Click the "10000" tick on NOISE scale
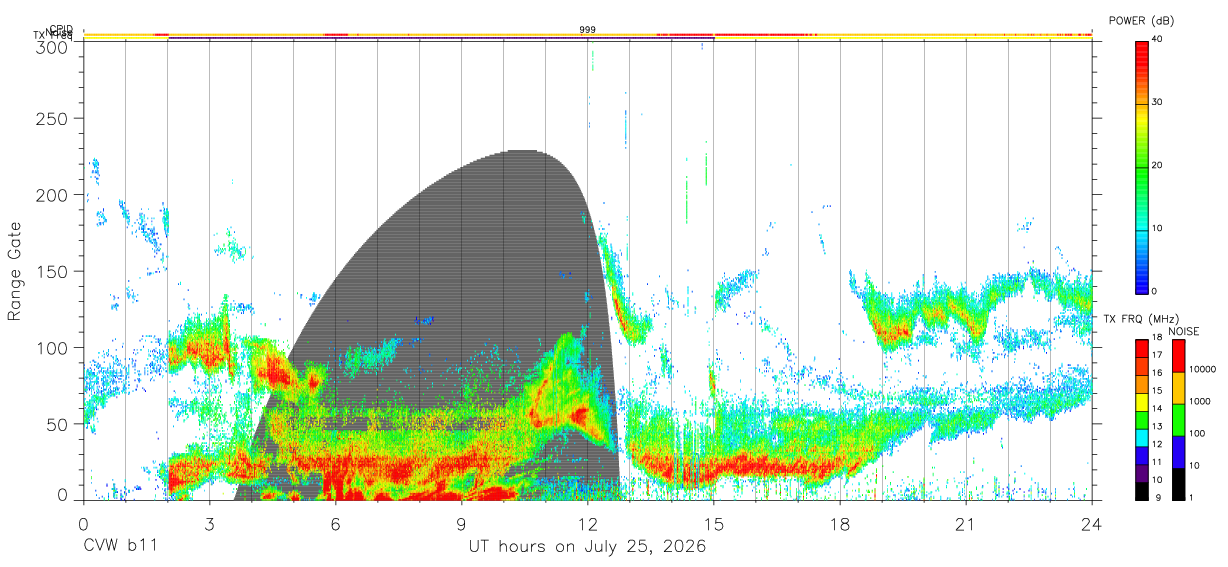1228x567 pixels. [1201, 370]
